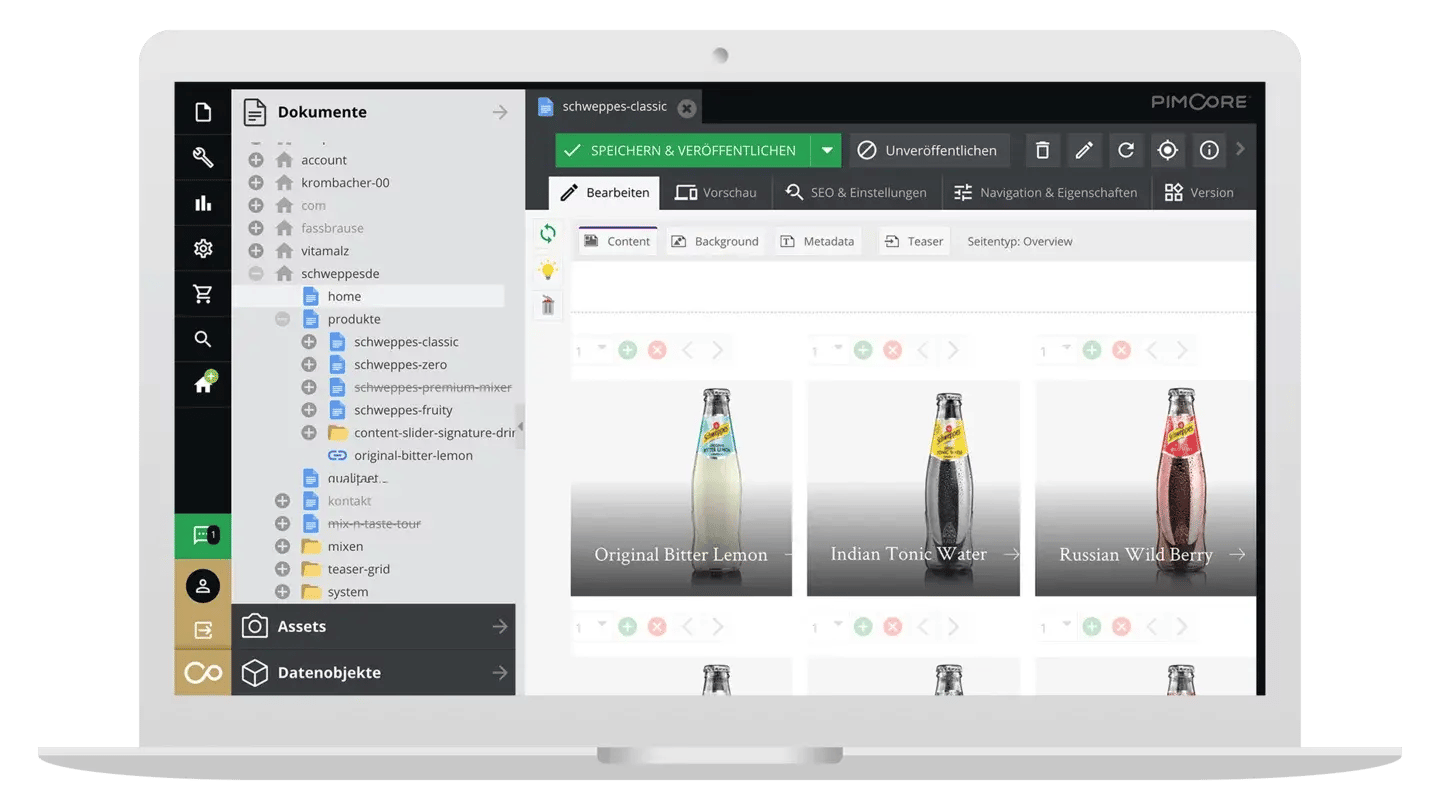Open the search icon in the left sidebar
The height and width of the screenshot is (810, 1440).
point(202,339)
